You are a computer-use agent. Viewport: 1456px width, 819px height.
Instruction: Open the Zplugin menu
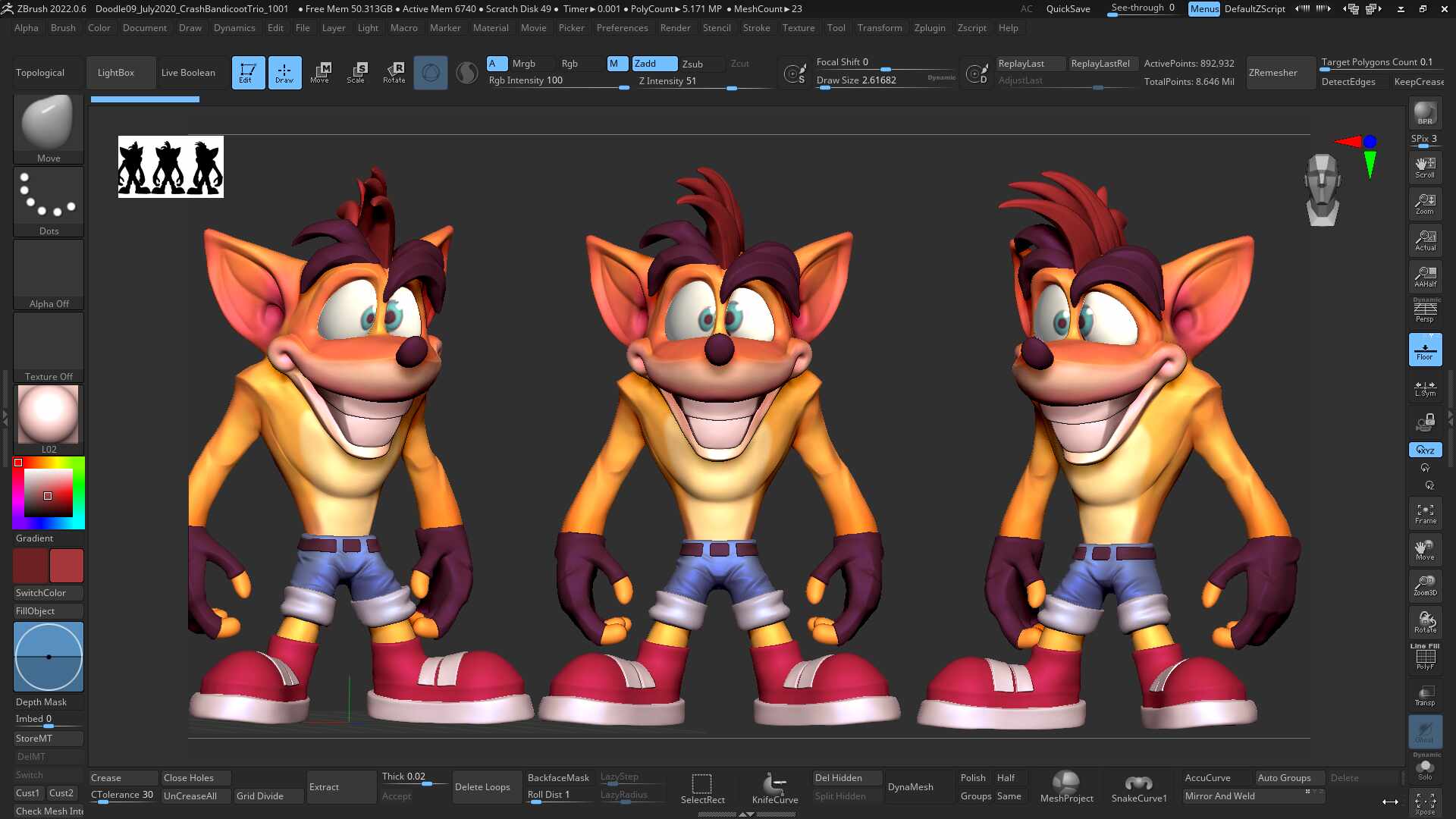point(929,28)
